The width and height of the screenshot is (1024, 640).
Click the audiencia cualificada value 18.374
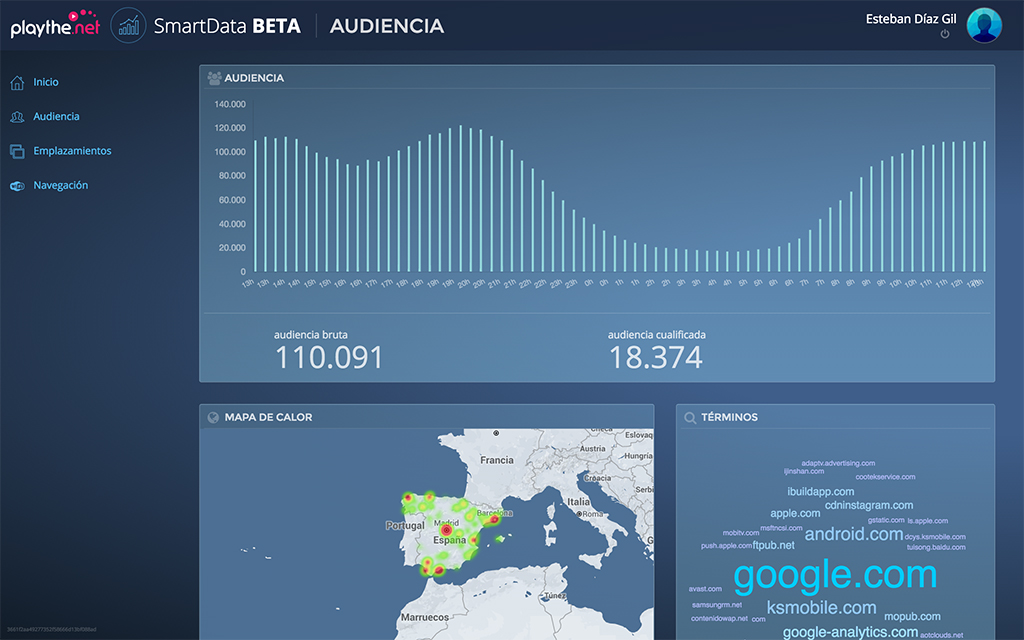(x=656, y=358)
